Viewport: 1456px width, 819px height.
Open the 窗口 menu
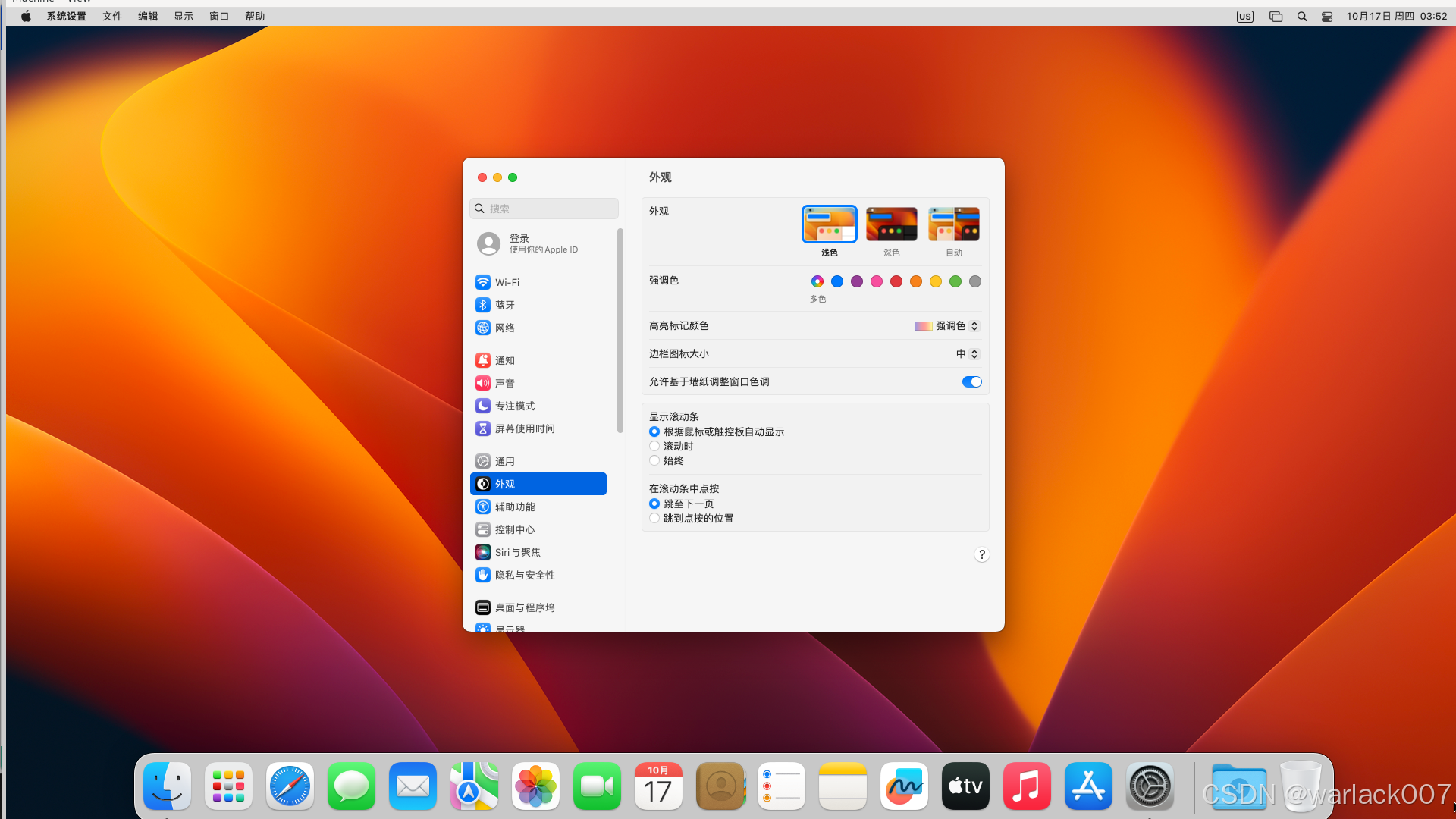[219, 17]
